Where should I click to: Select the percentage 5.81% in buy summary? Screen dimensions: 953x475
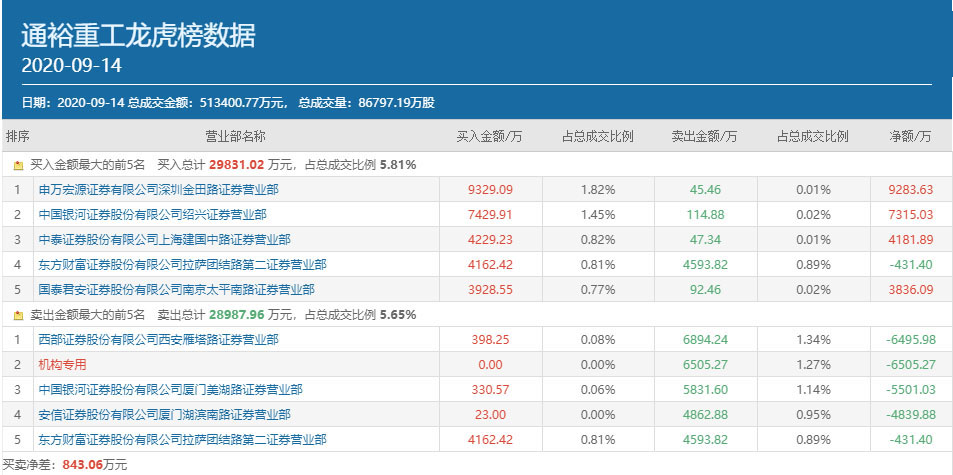[x=398, y=165]
